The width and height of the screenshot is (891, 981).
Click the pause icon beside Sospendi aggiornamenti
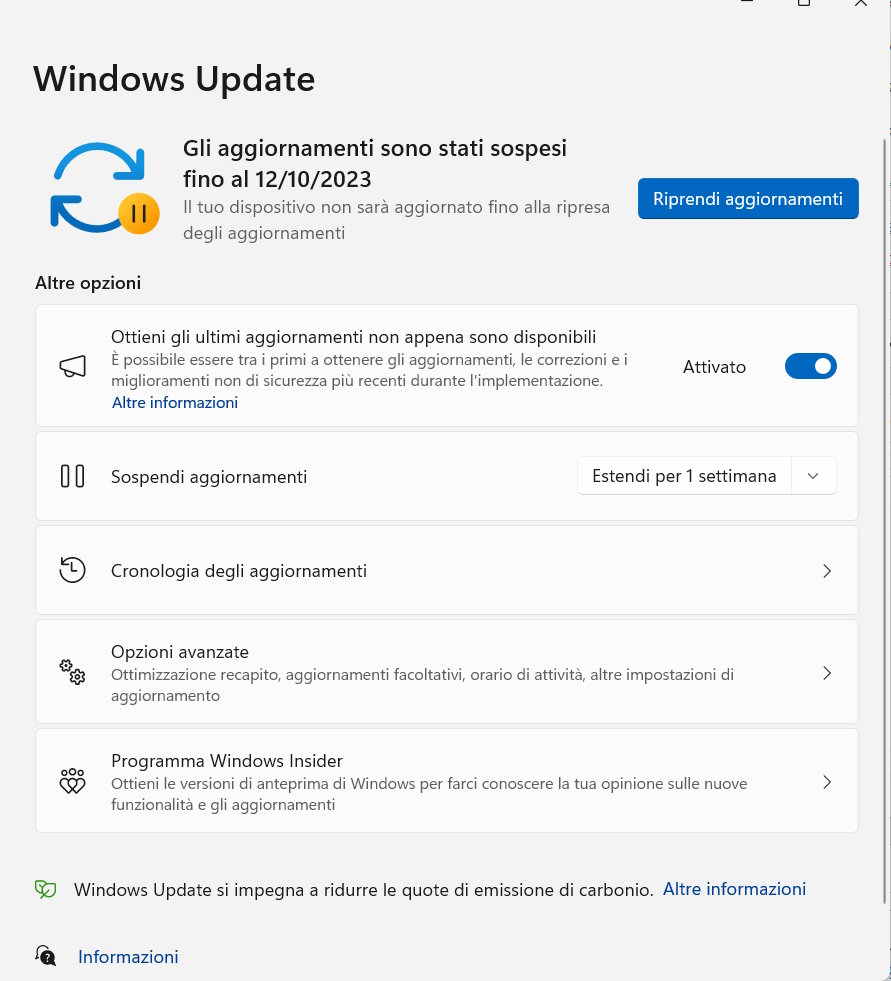point(73,476)
